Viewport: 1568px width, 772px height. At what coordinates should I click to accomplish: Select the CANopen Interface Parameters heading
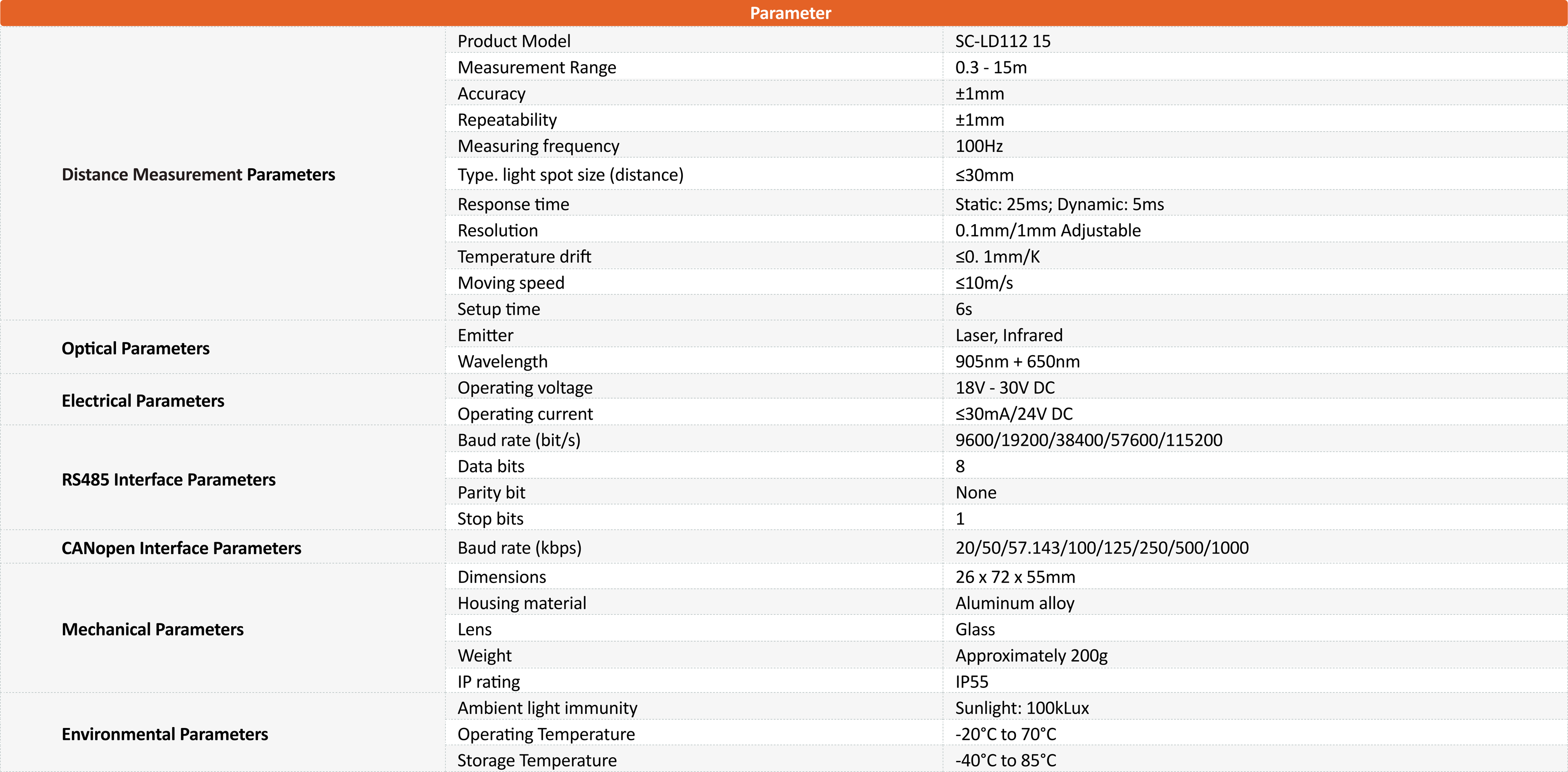181,548
